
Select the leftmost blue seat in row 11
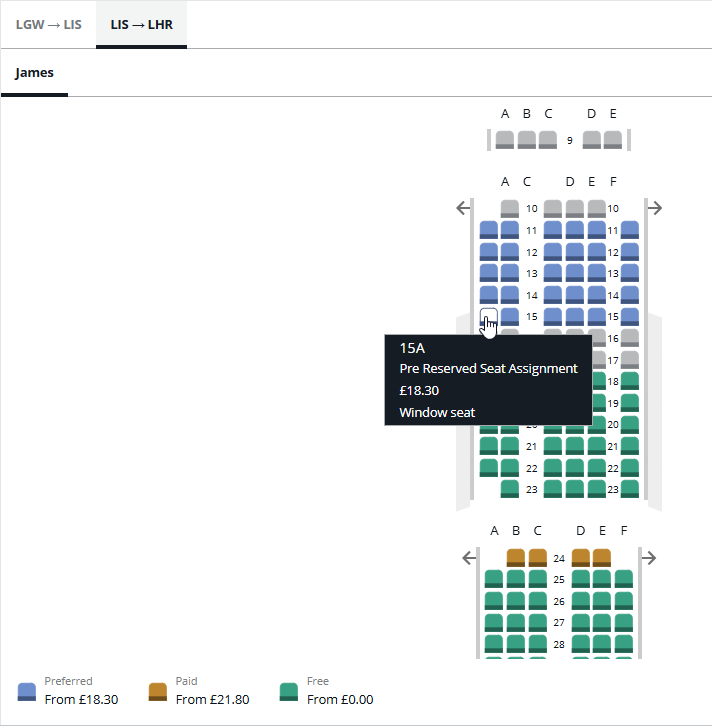click(489, 230)
